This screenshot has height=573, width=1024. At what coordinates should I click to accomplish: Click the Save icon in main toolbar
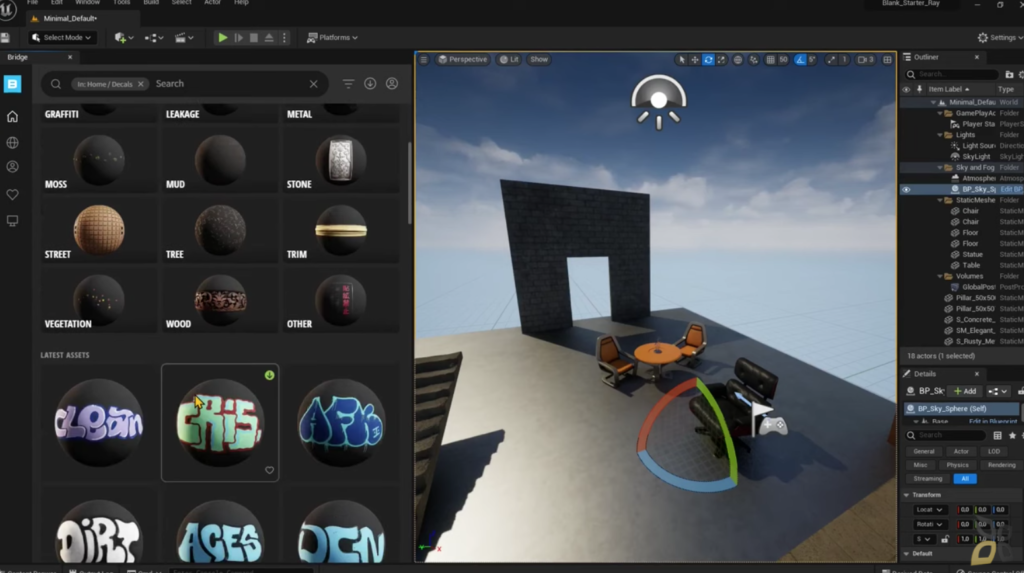pos(5,38)
